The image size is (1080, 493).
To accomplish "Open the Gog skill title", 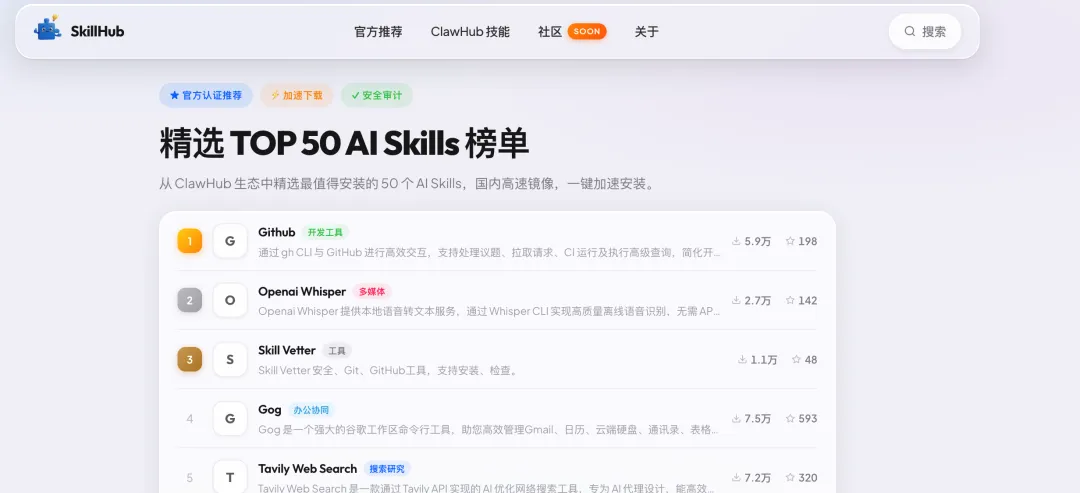I will 269,410.
